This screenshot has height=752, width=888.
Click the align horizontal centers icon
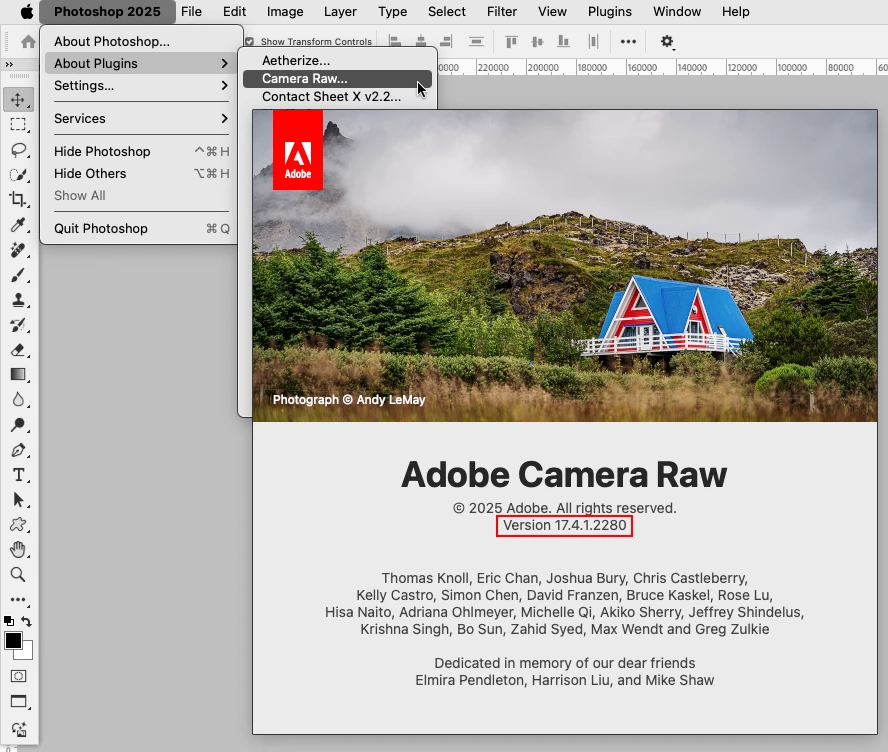point(421,41)
